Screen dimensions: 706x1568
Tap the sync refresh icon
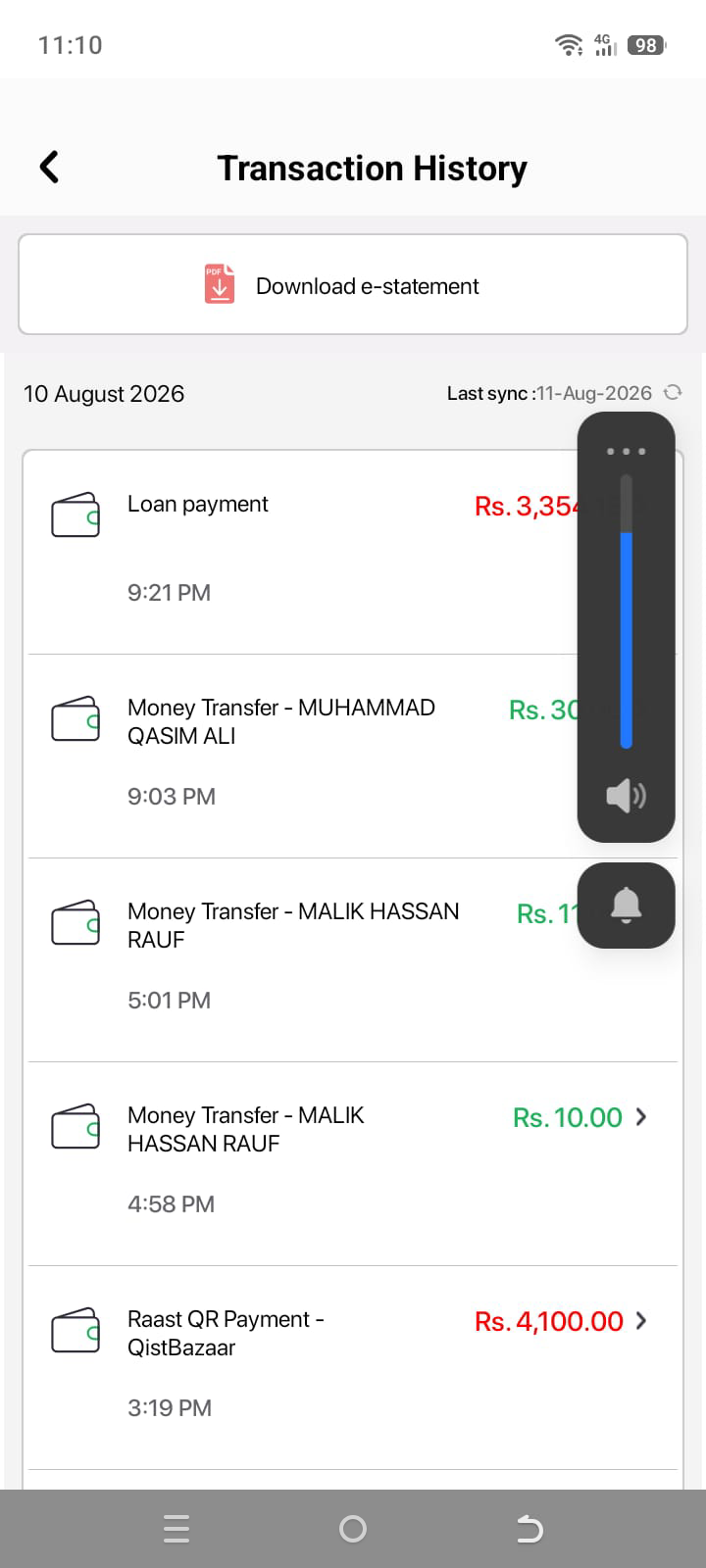point(673,393)
